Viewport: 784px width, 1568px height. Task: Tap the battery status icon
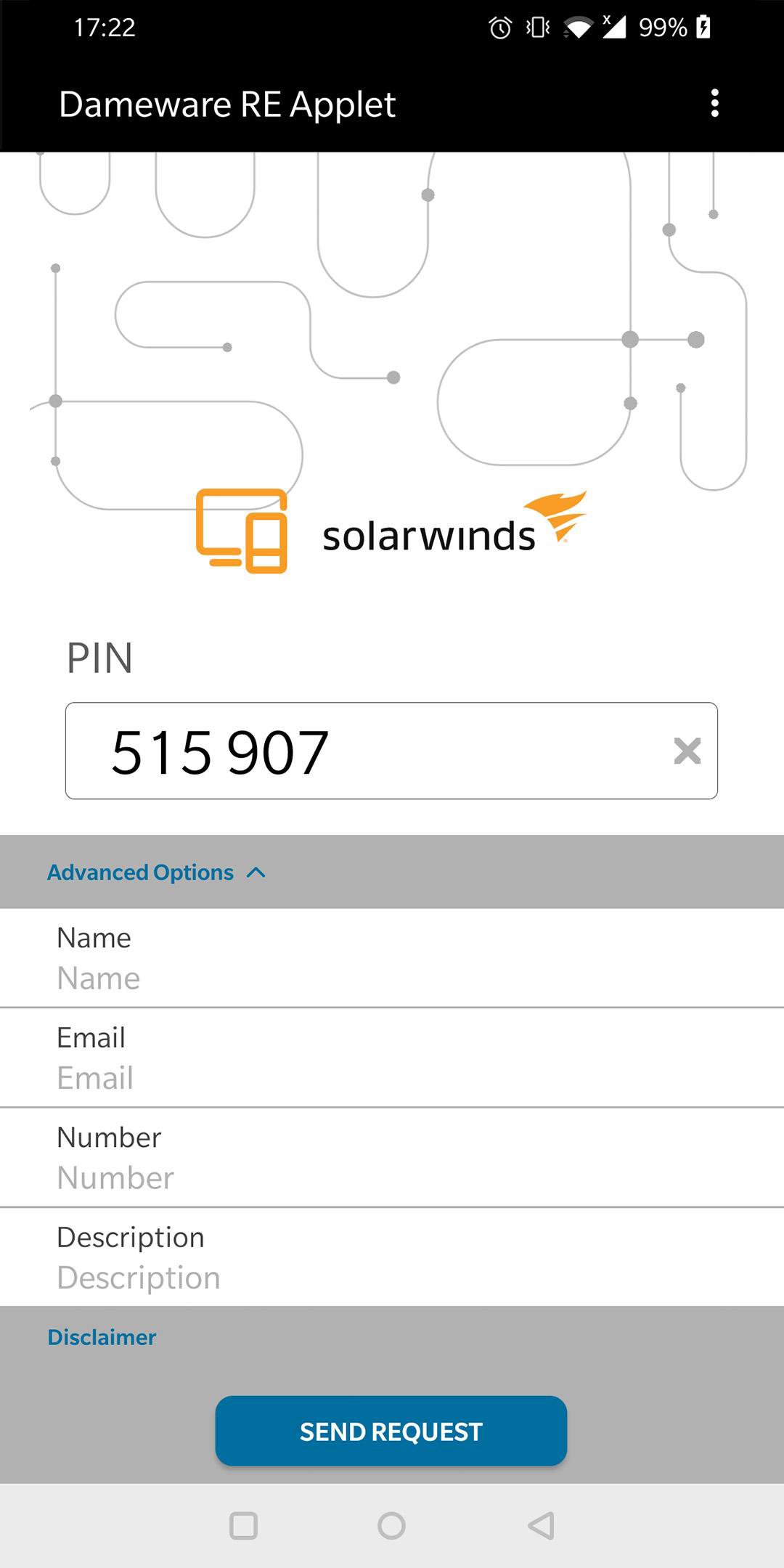pyautogui.click(x=703, y=28)
